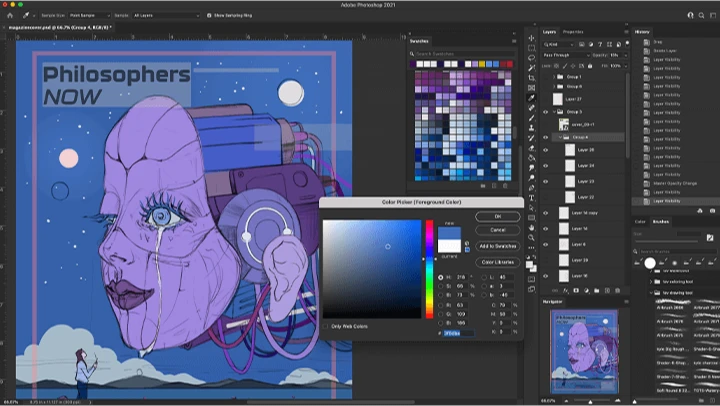This screenshot has width=720, height=406.
Task: Hide Layer 23 visibility eye
Action: 546,181
